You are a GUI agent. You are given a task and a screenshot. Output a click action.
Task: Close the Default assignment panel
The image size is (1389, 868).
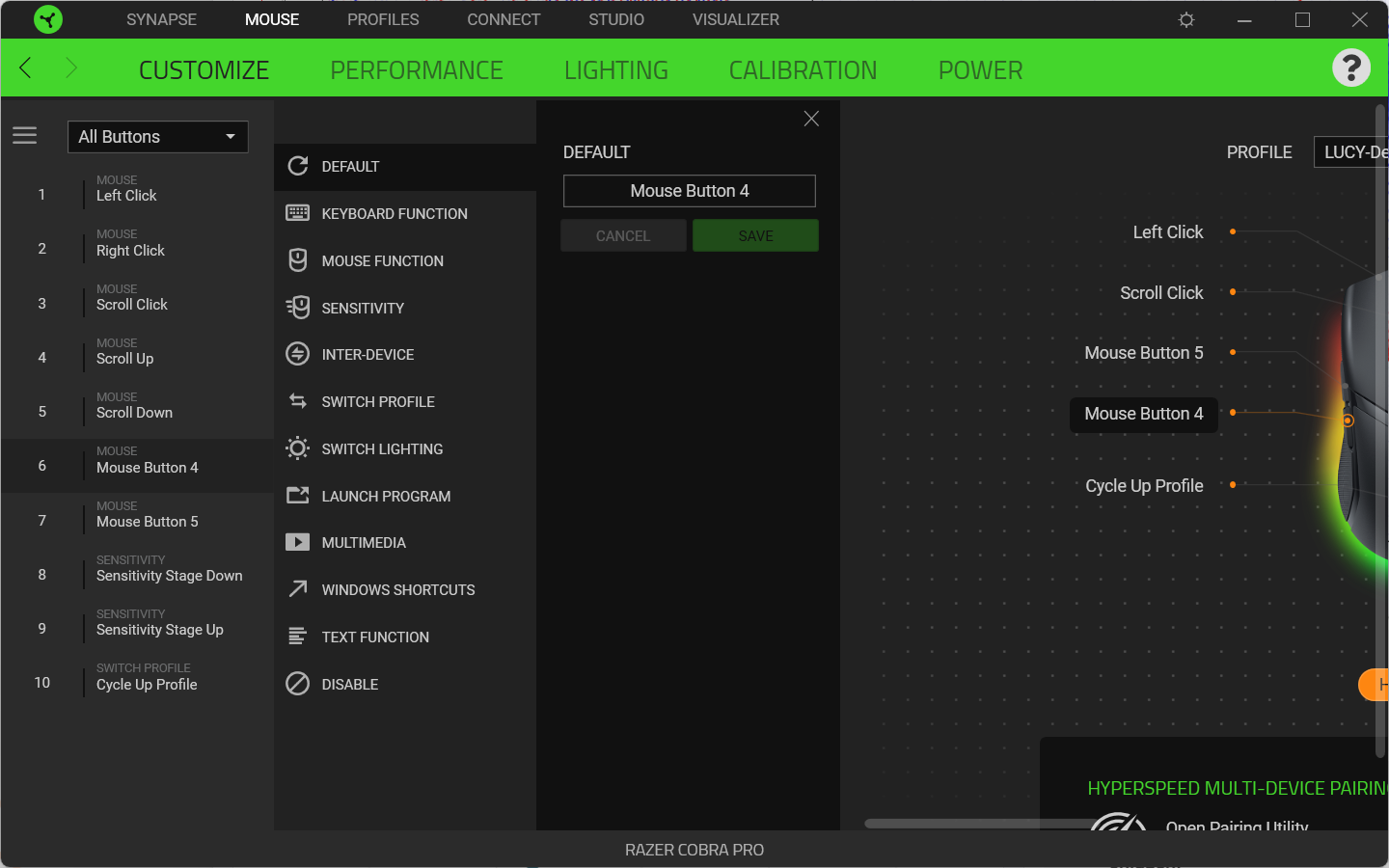811,118
